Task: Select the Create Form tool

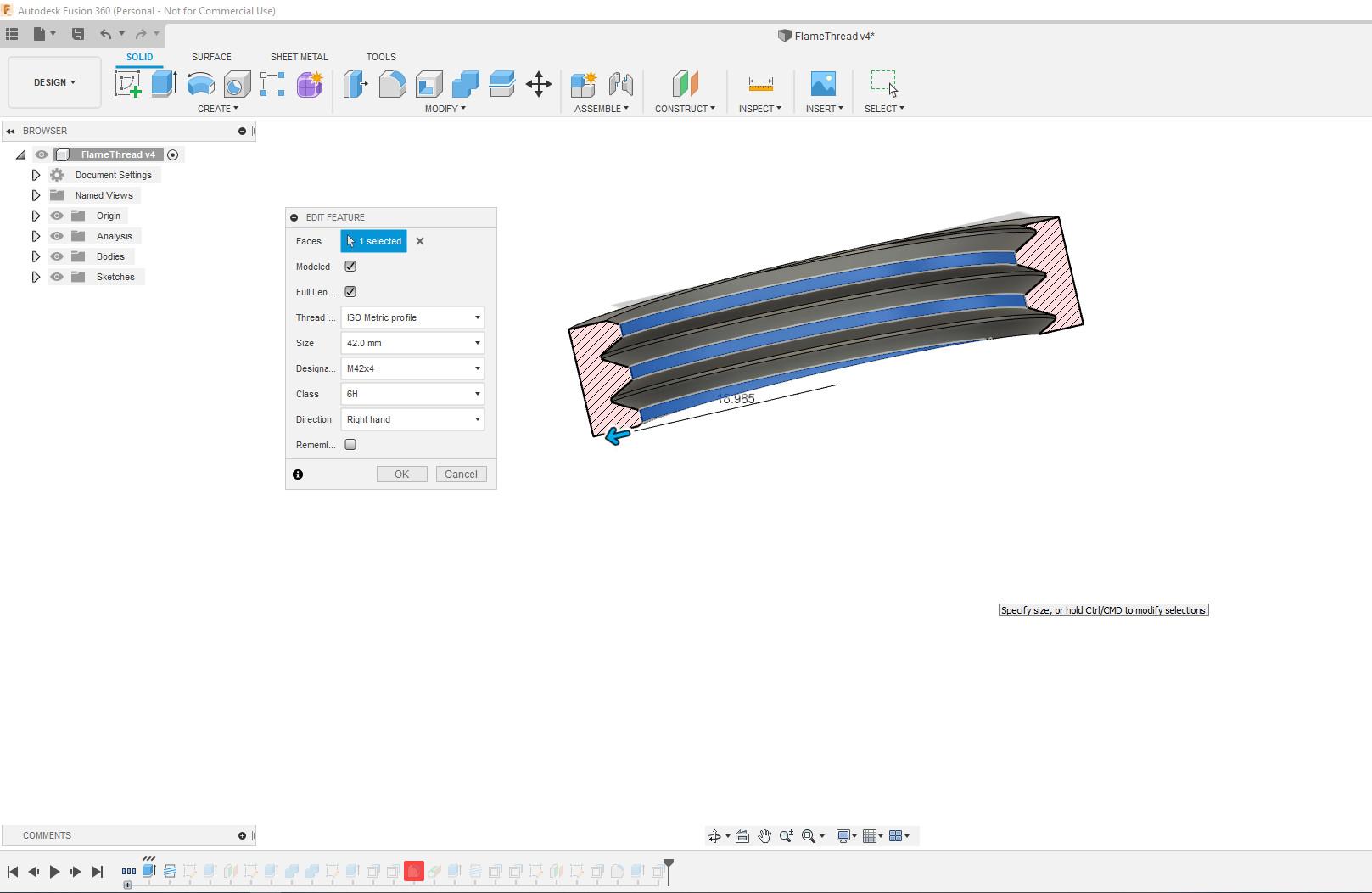Action: [x=310, y=84]
